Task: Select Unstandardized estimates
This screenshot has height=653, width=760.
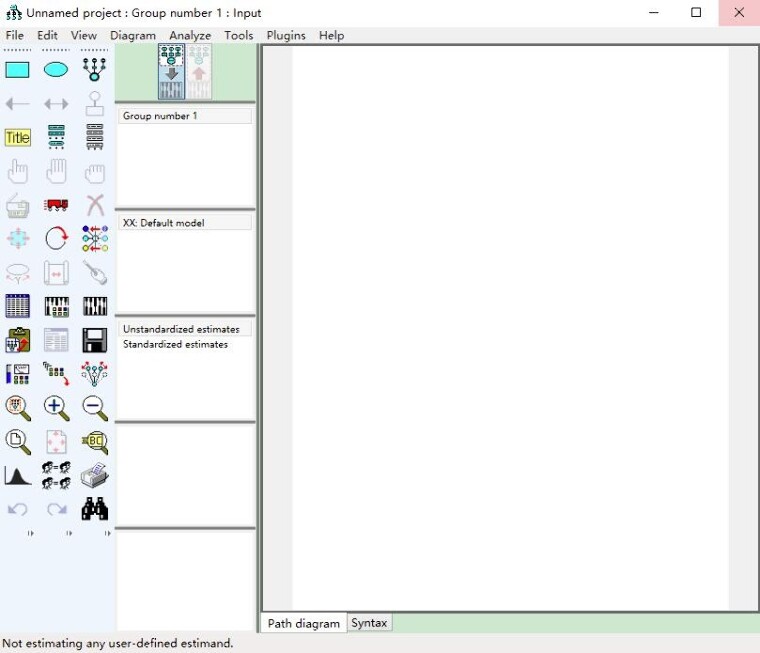Action: pos(185,329)
